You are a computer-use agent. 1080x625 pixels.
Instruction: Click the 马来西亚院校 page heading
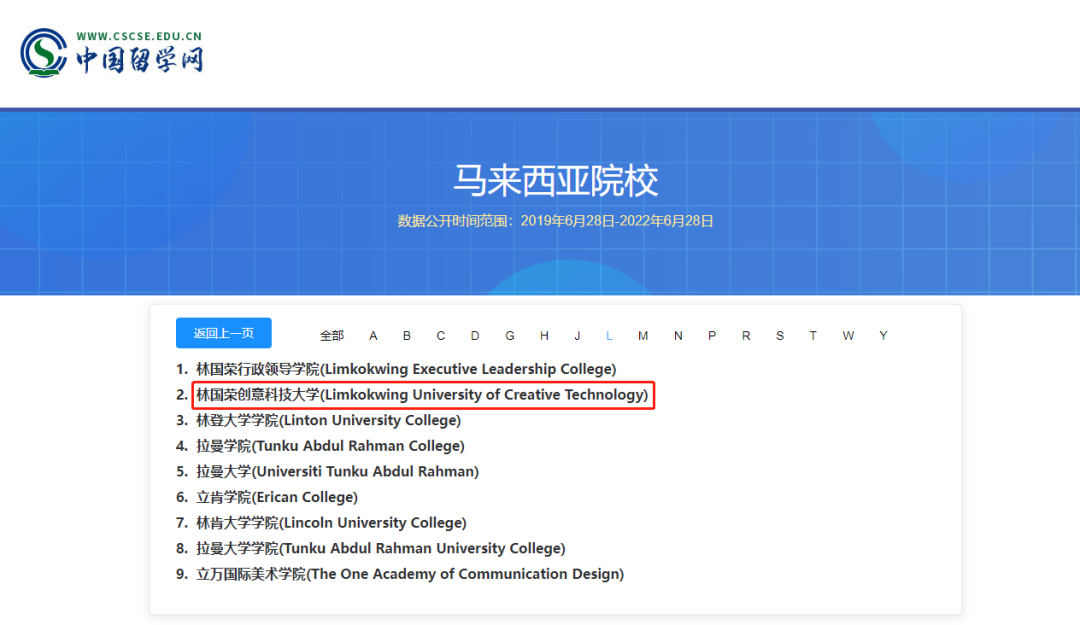tap(555, 181)
